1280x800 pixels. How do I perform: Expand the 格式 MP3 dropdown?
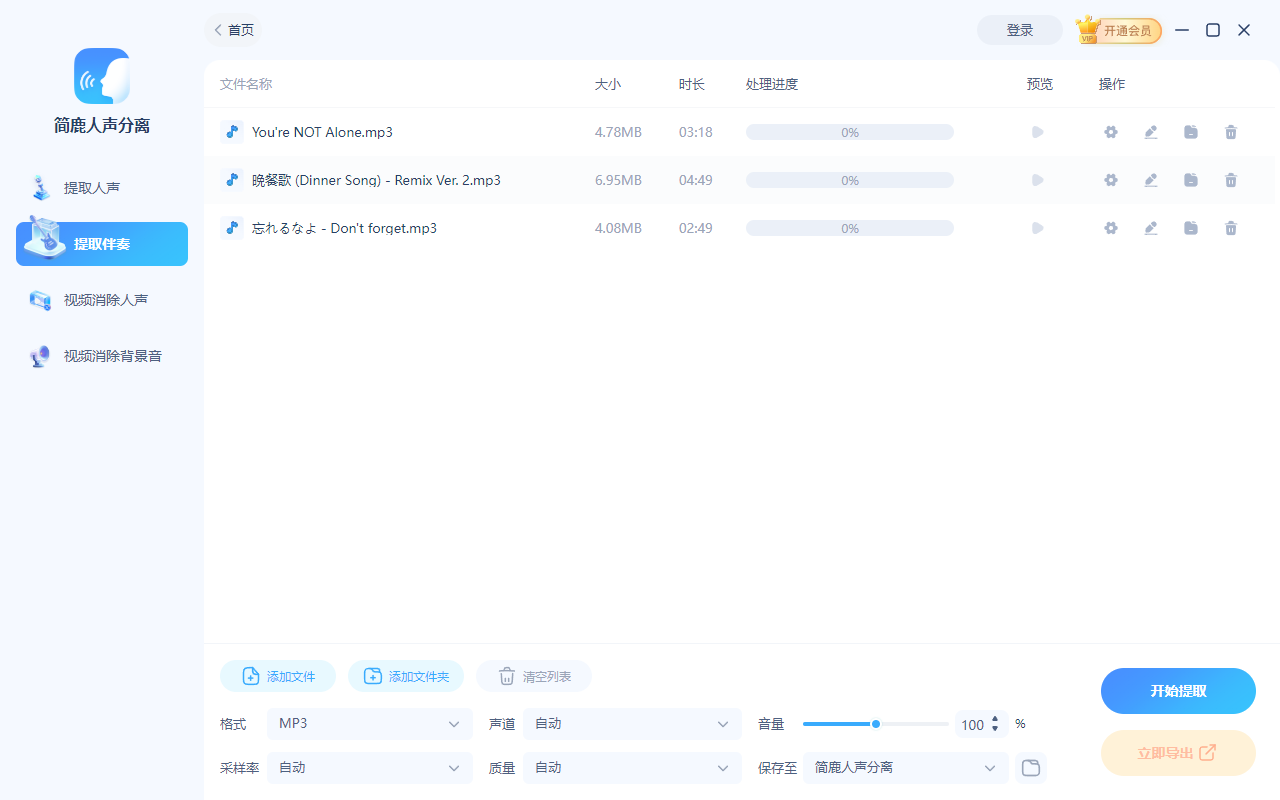pyautogui.click(x=370, y=724)
